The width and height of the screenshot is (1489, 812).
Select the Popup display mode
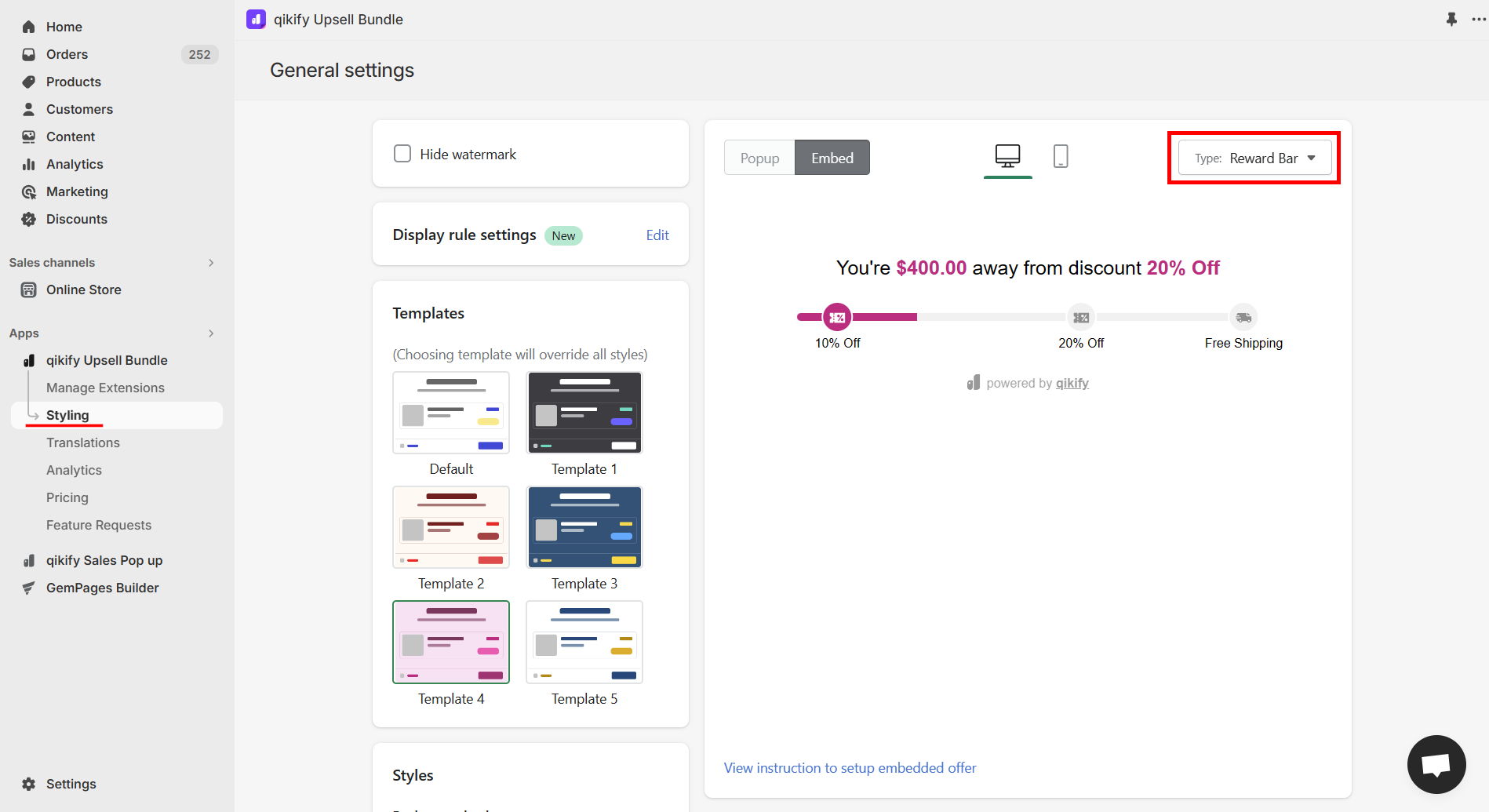pyautogui.click(x=759, y=158)
